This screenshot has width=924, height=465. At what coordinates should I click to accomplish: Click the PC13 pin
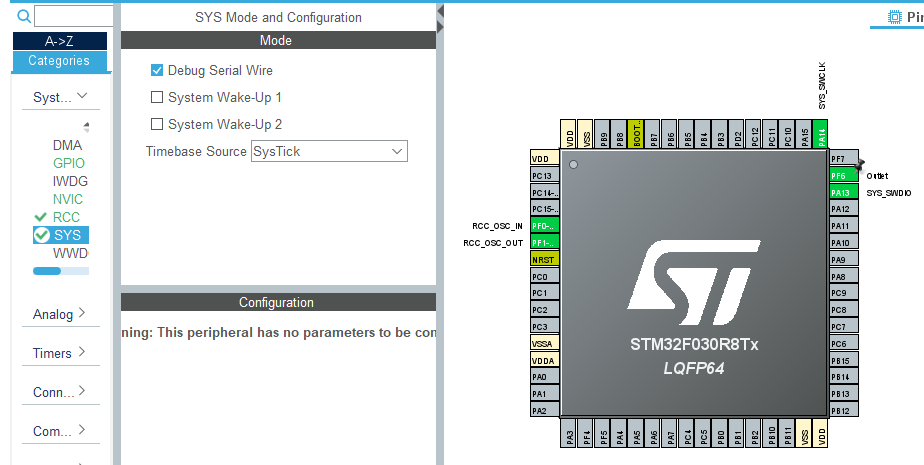tap(544, 175)
